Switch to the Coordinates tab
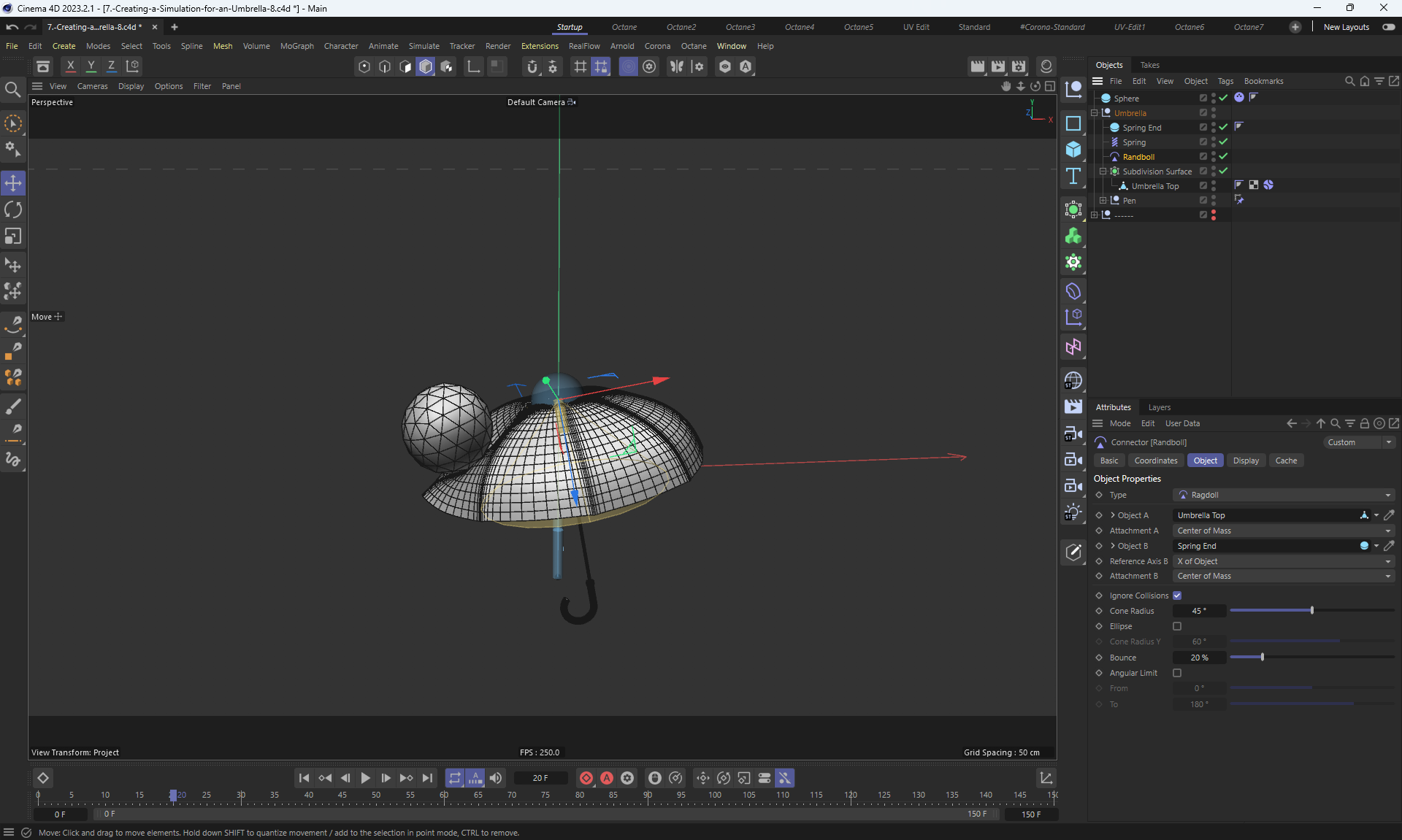Viewport: 1402px width, 840px height. coord(1155,461)
